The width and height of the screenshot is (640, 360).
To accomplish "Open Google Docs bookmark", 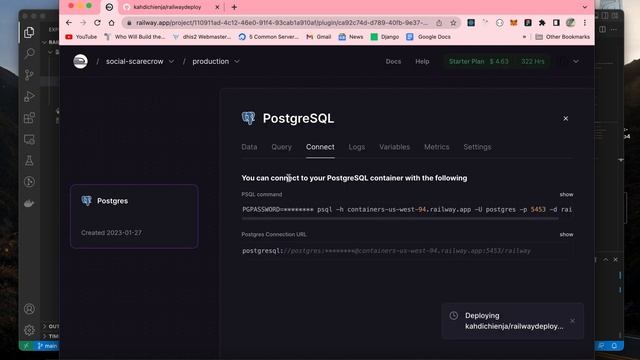I will point(429,37).
